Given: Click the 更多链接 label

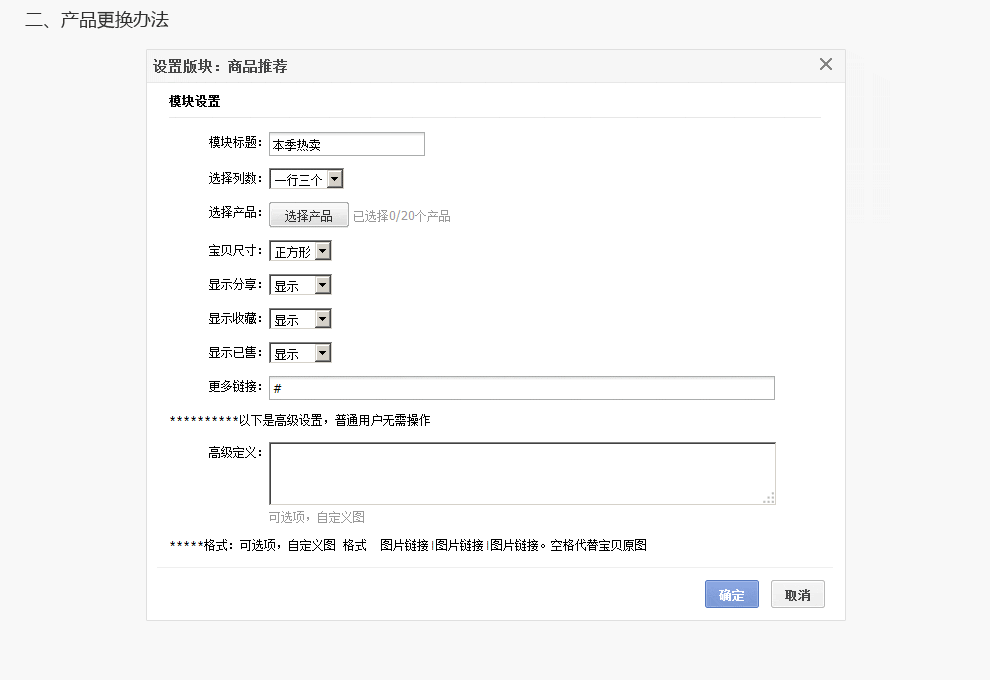Looking at the screenshot, I should tap(235, 387).
